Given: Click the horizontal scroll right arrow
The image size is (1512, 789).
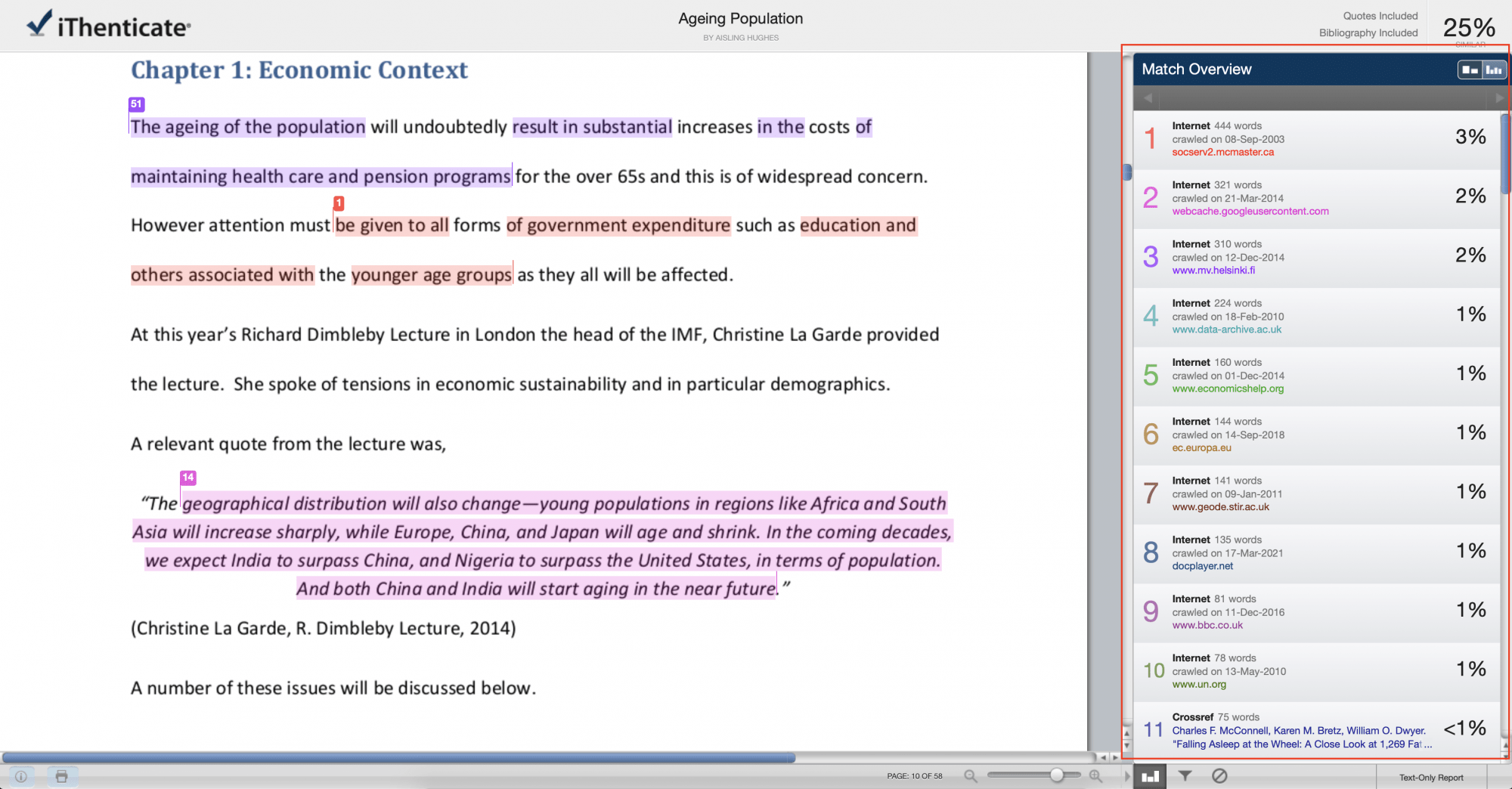Looking at the screenshot, I should 1114,757.
